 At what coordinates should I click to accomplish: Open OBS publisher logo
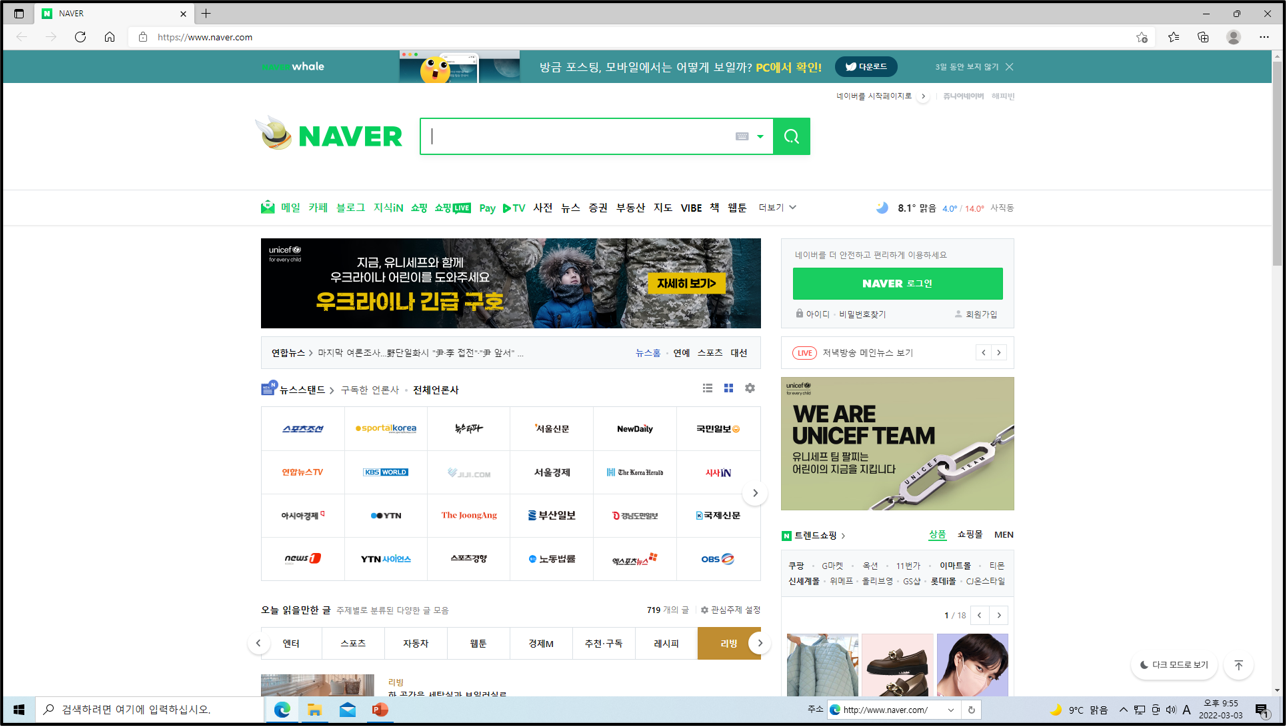tap(718, 559)
